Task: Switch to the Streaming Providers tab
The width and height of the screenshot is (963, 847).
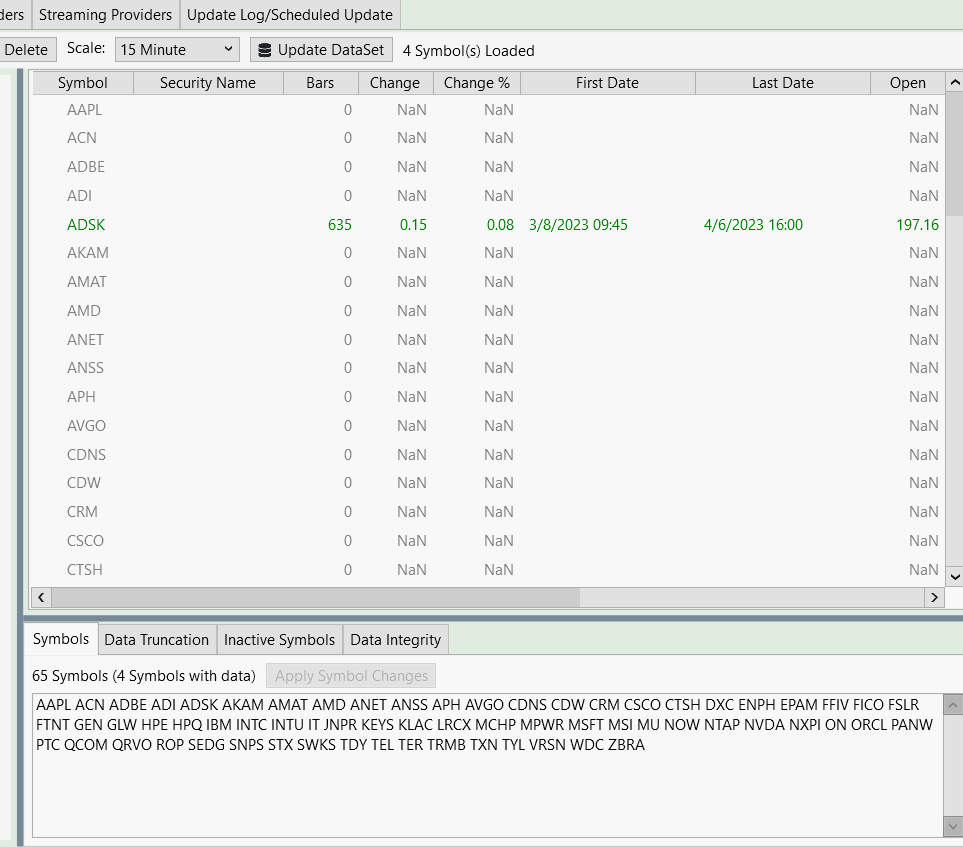Action: tap(105, 15)
